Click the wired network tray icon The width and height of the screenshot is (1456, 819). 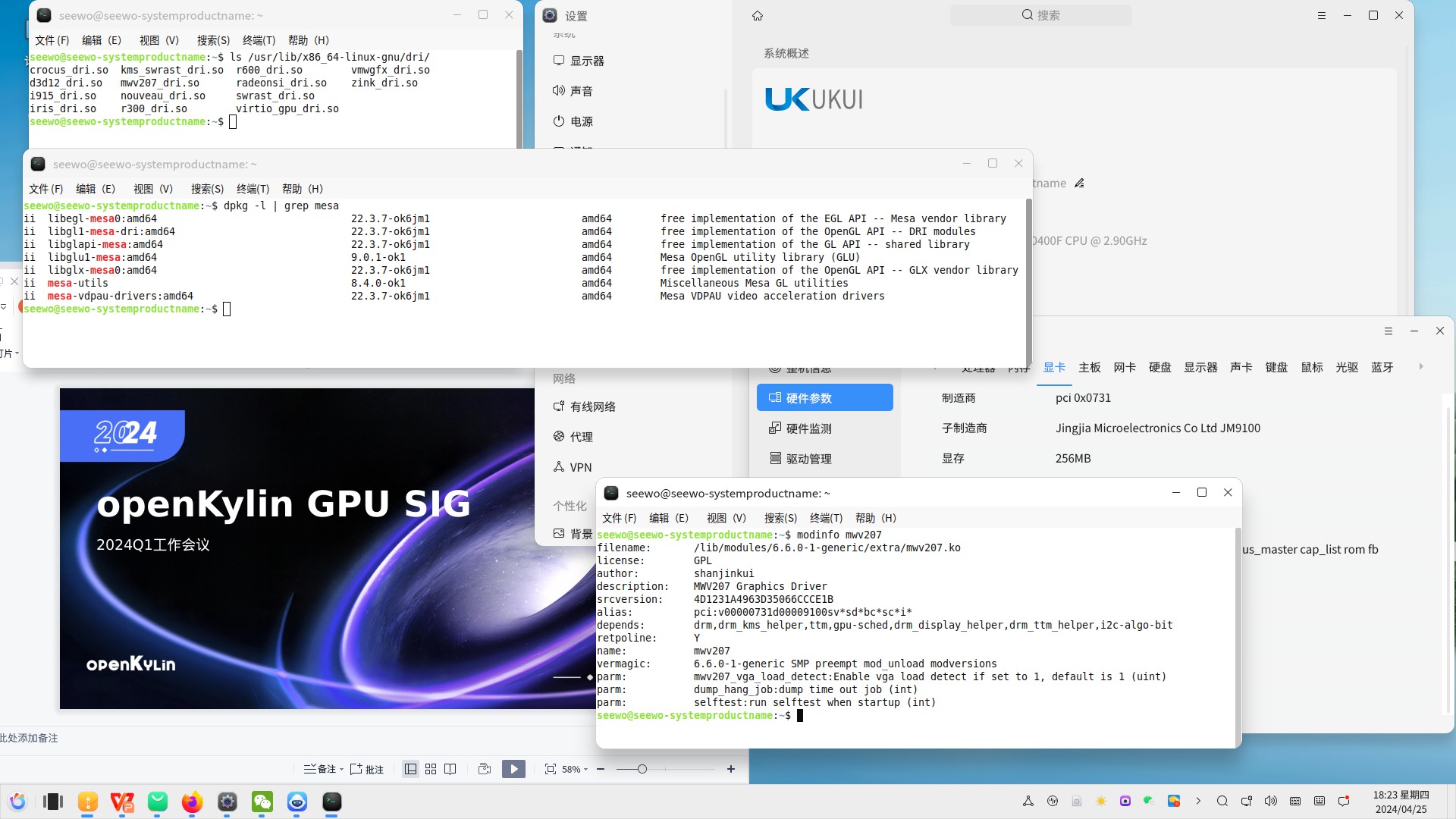tap(1247, 801)
